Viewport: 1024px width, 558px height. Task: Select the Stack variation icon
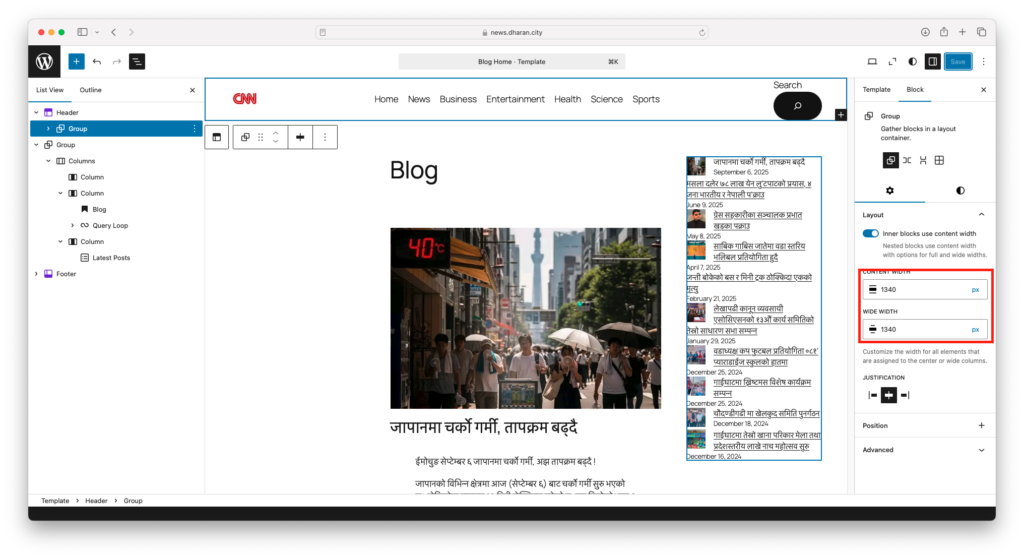[x=923, y=160]
